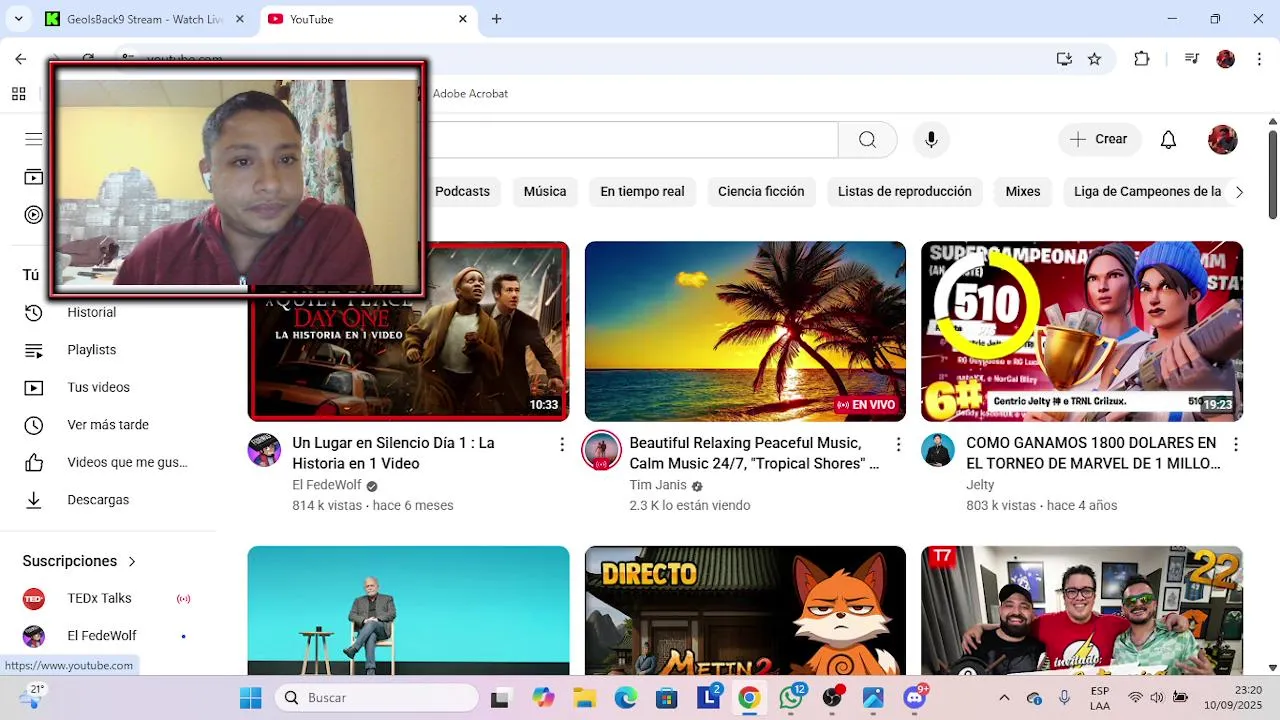This screenshot has height=720, width=1280.
Task: Filter by Mixes chip
Action: coord(1023,192)
